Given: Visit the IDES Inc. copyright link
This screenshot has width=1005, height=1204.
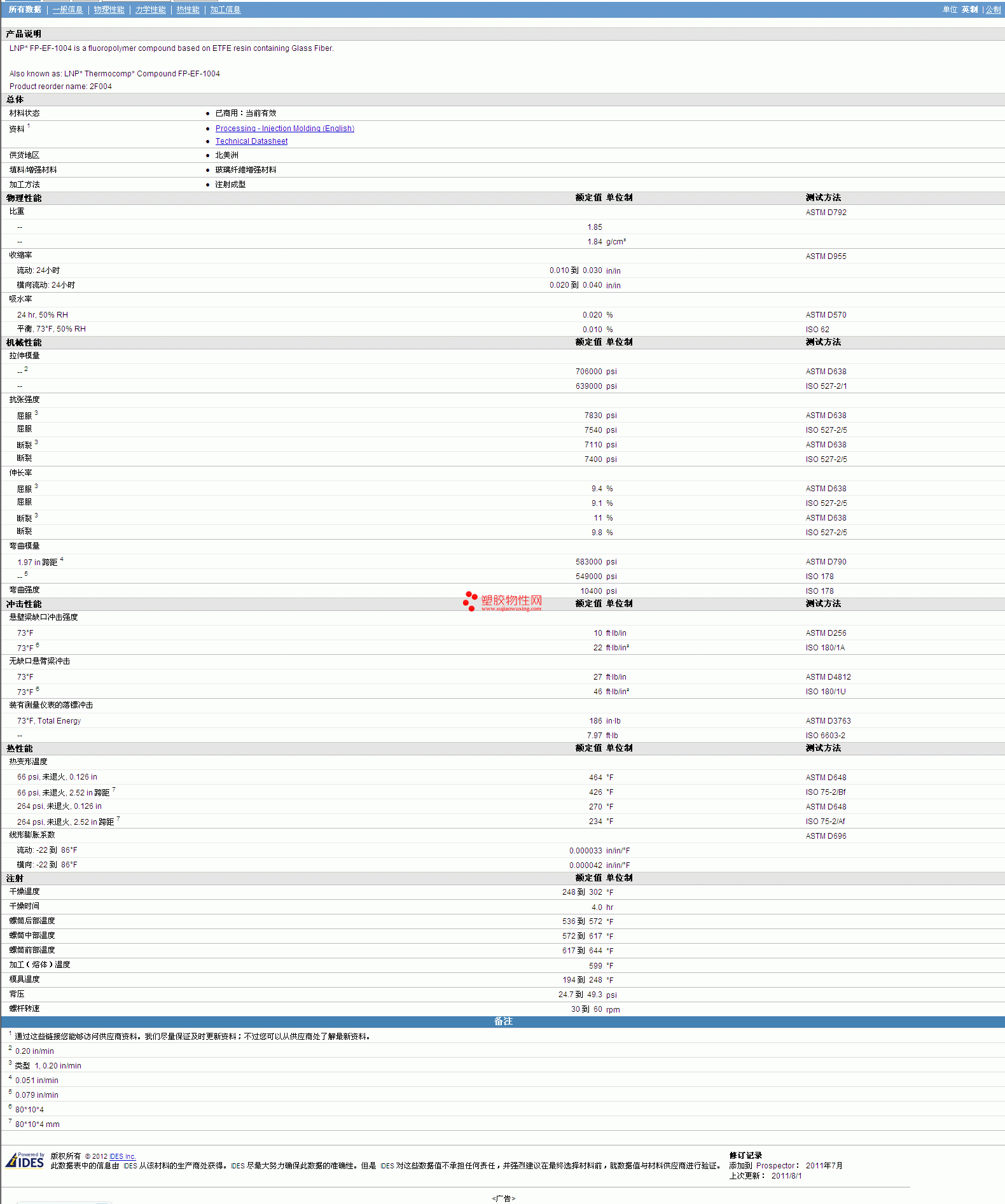Looking at the screenshot, I should (122, 1156).
